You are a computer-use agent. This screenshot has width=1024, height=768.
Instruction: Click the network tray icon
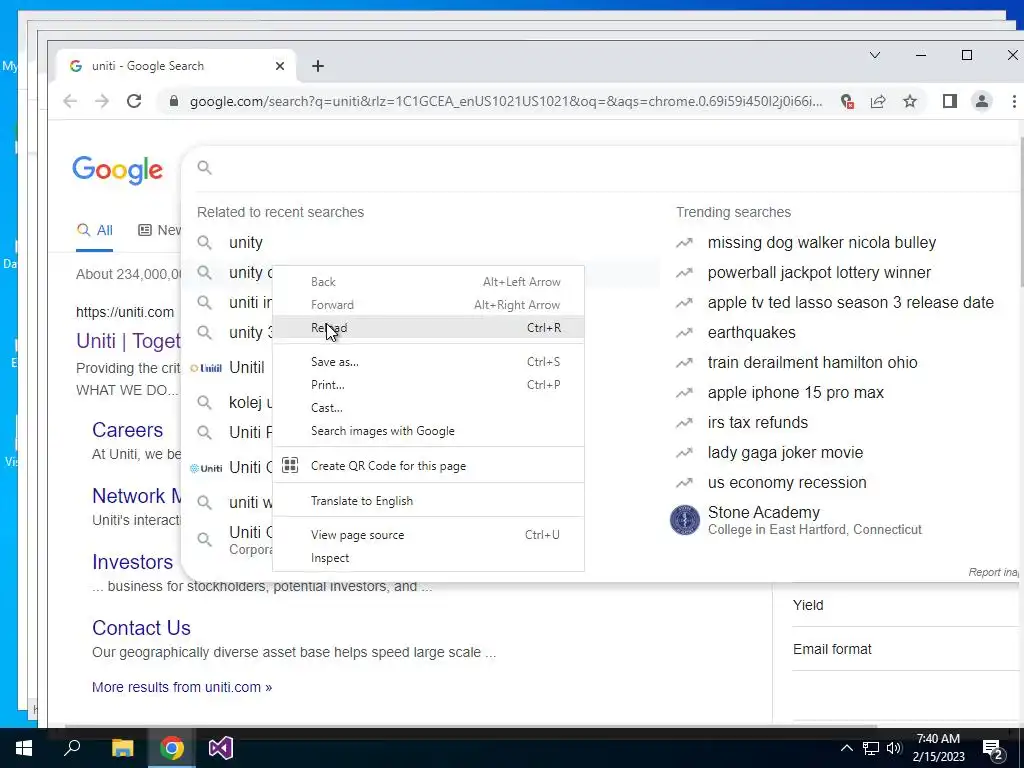click(x=871, y=748)
